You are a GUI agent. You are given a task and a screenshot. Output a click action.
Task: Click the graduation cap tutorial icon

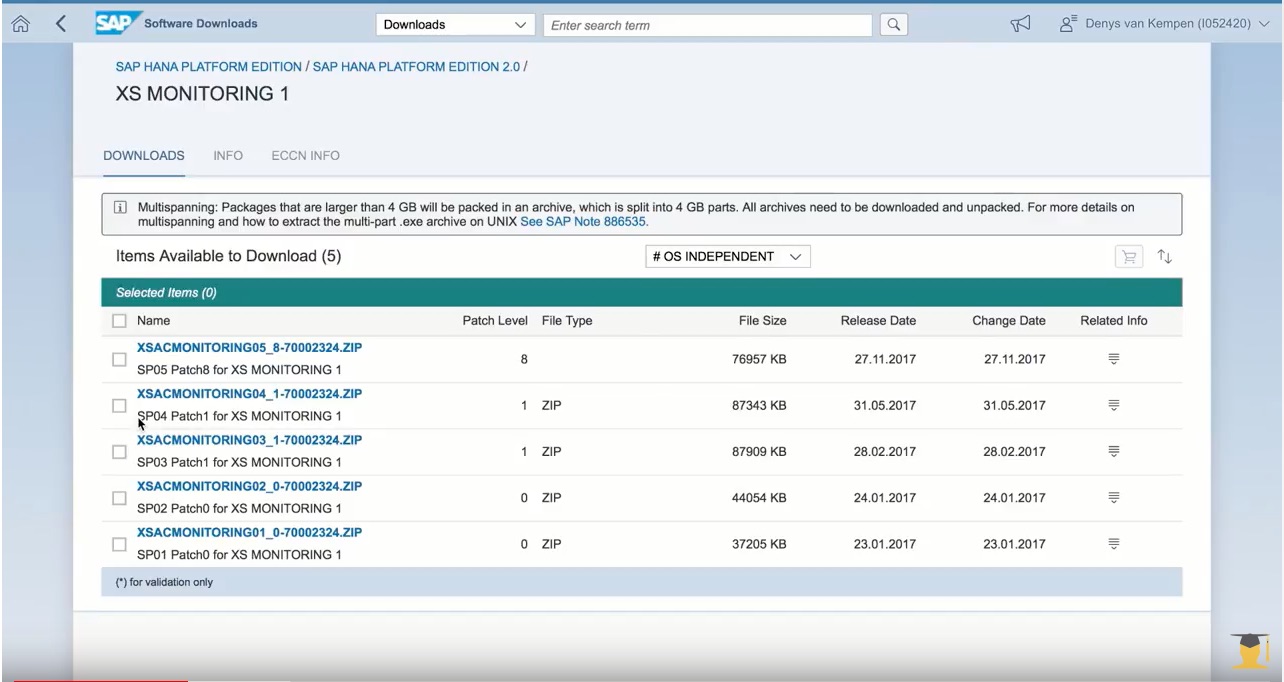pyautogui.click(x=1250, y=651)
